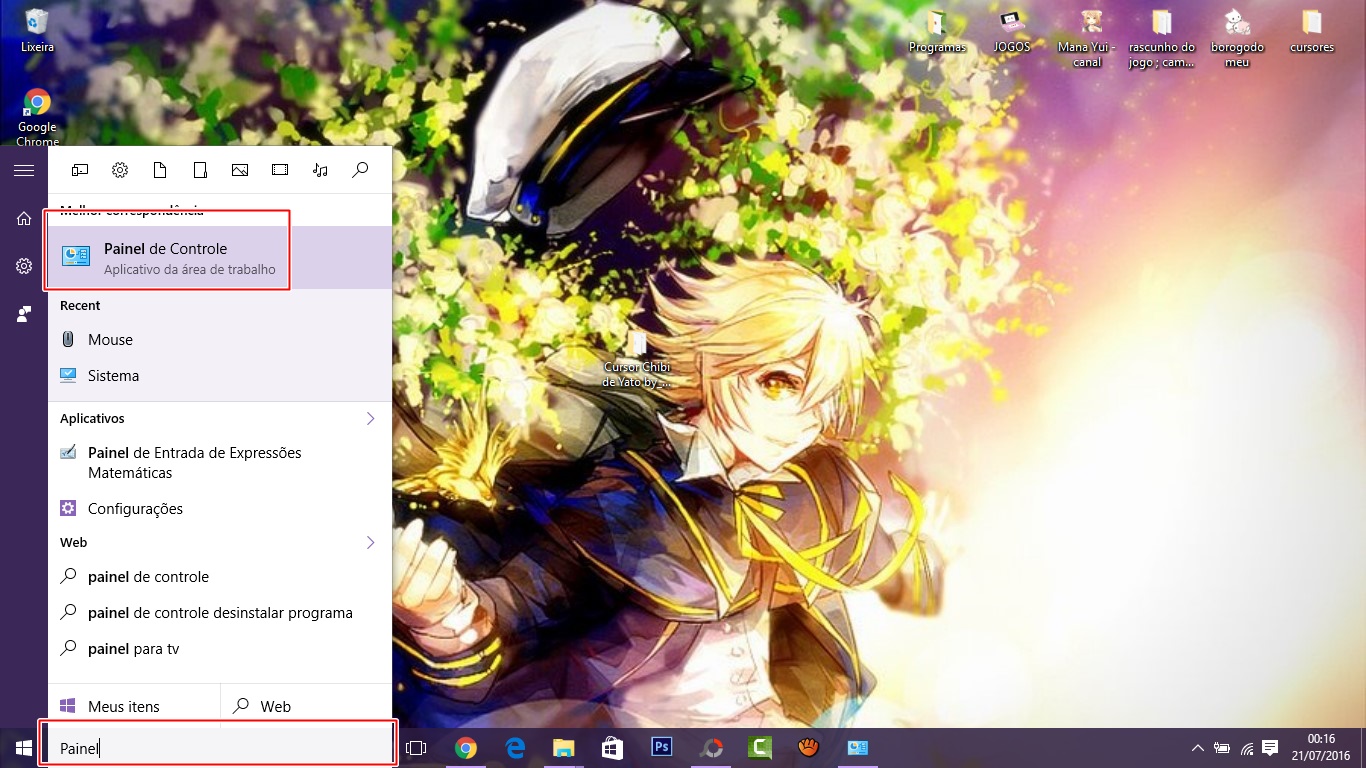Open Windows Store from taskbar
1366x768 pixels.
[x=612, y=748]
